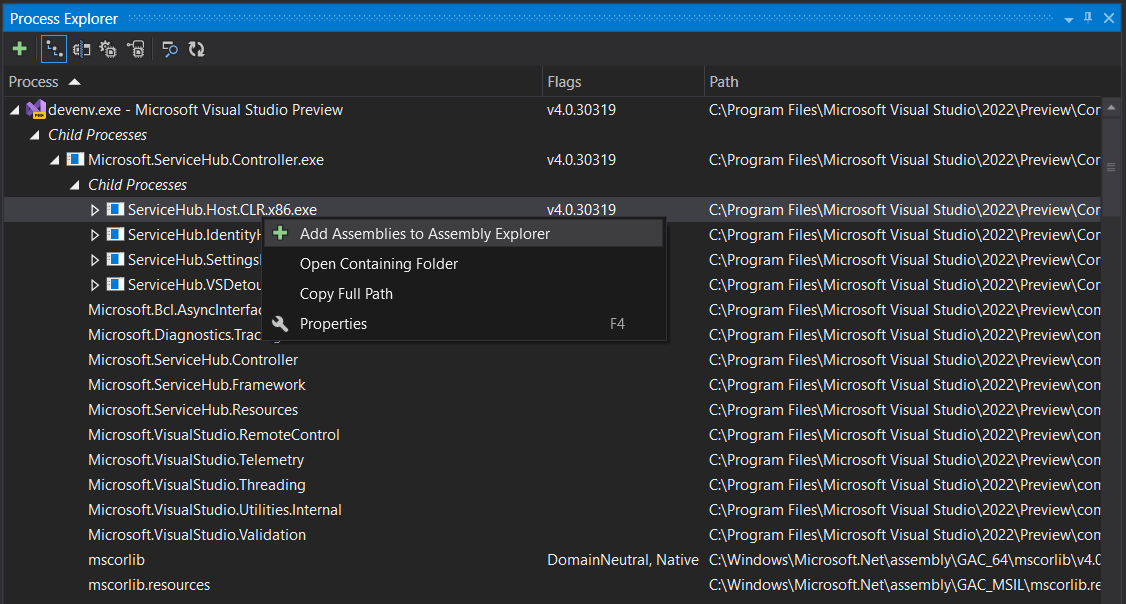The image size is (1126, 604).
Task: Select the Microsoft.ServiceHub.Controller assembly row
Action: [x=192, y=360]
